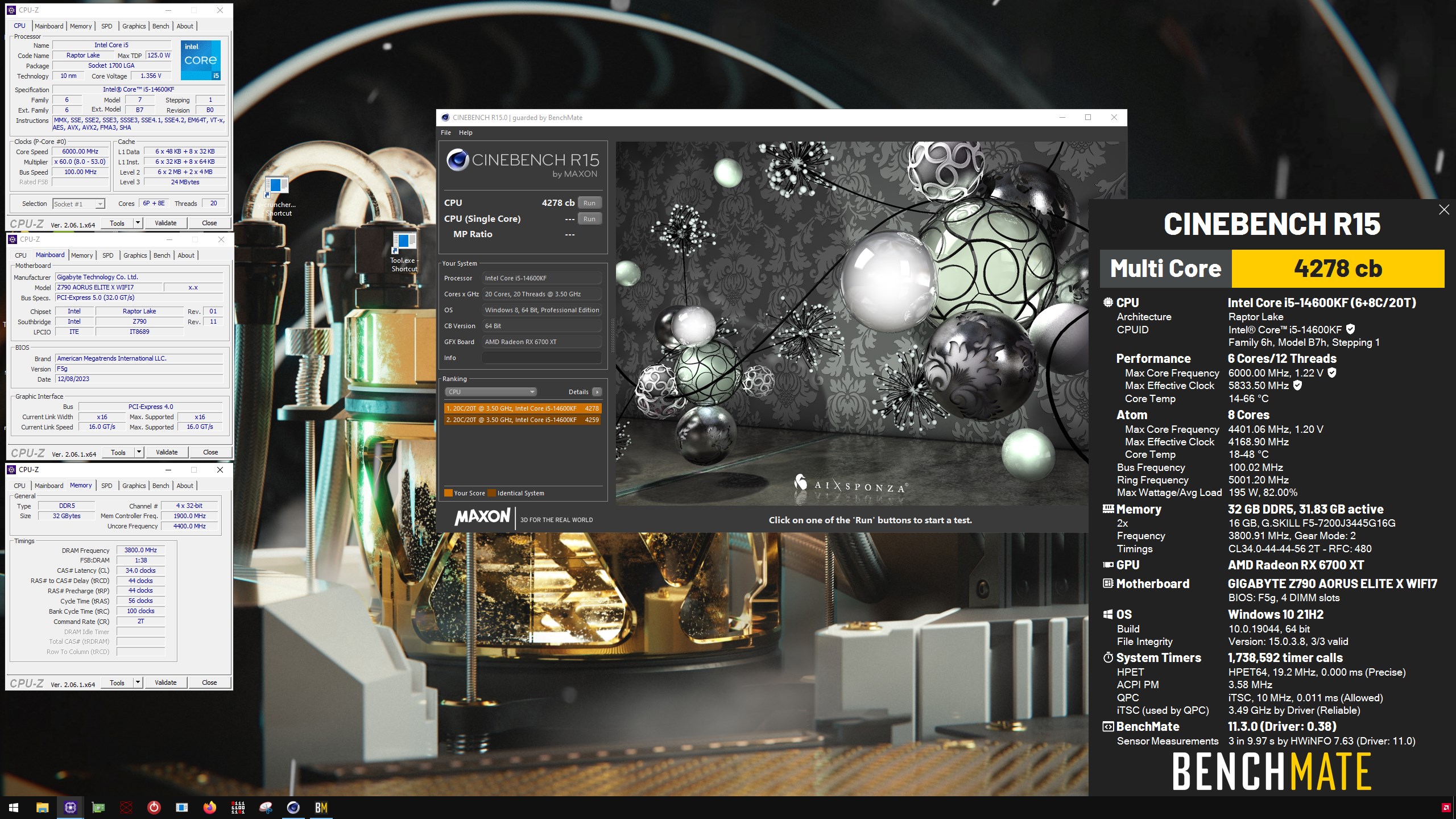Viewport: 1456px width, 819px height.
Task: Click the Intel Core i5 logo in CPU-Z
Action: (201, 60)
